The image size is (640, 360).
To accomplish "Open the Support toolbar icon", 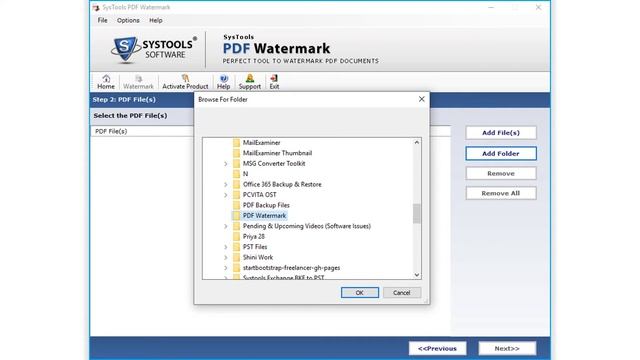I will point(250,82).
